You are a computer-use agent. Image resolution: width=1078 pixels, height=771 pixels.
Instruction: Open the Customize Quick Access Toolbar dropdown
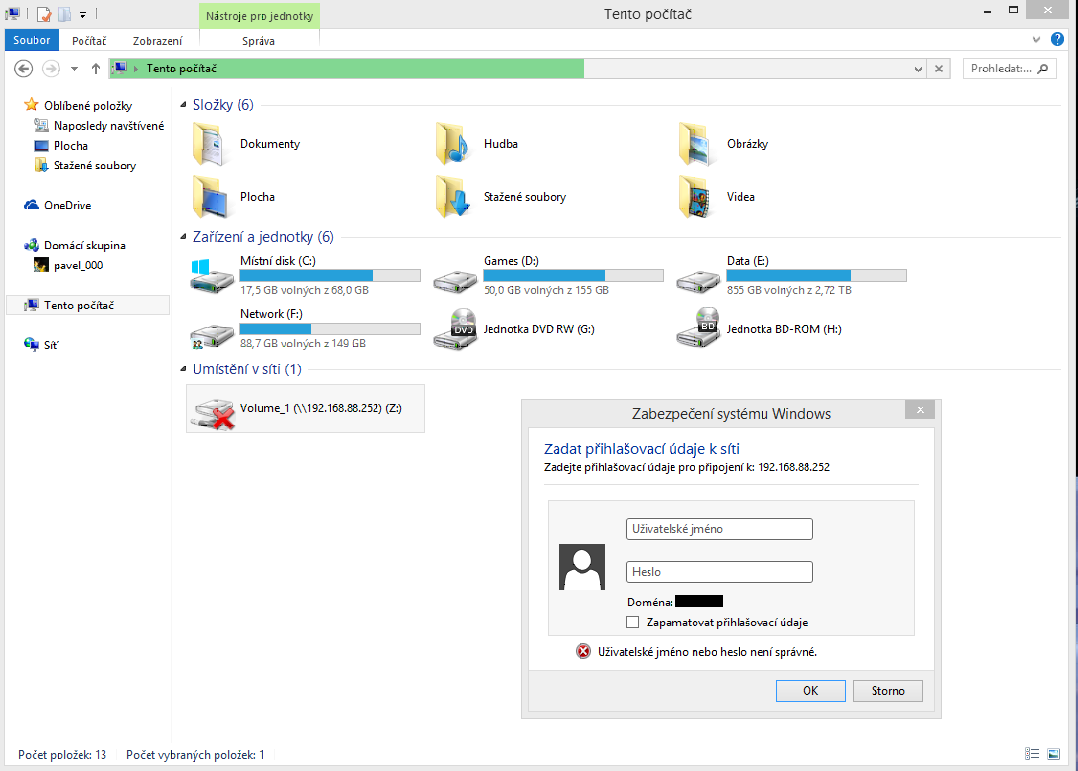(82, 14)
